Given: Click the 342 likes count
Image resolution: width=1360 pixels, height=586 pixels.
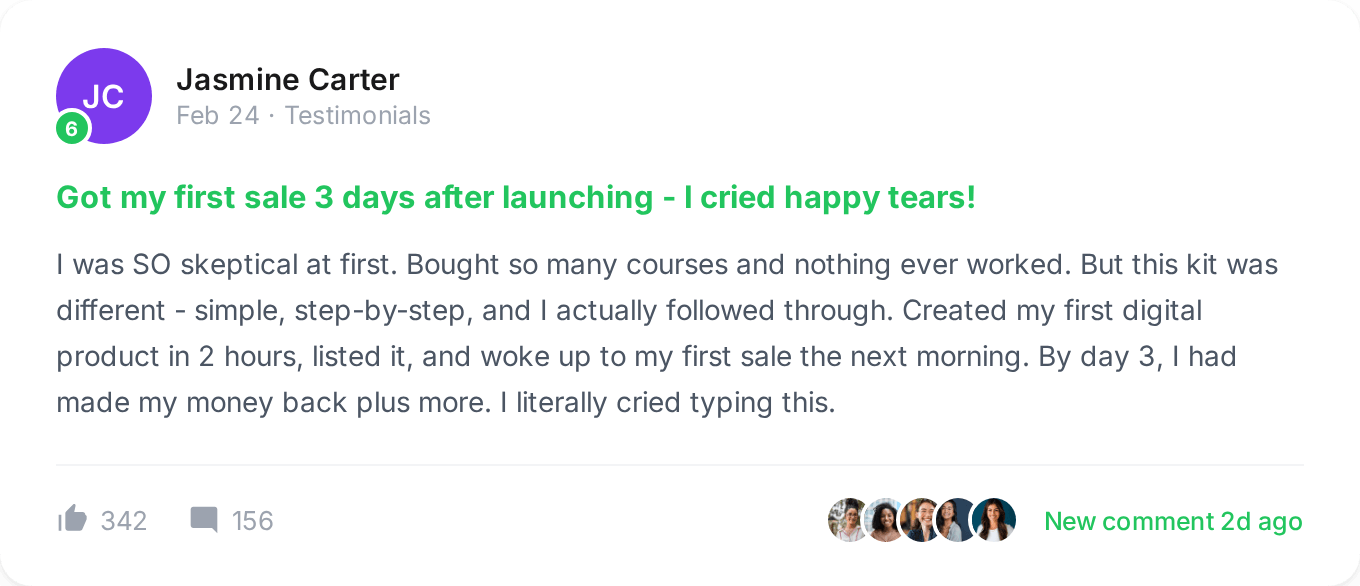Looking at the screenshot, I should click(x=124, y=521).
